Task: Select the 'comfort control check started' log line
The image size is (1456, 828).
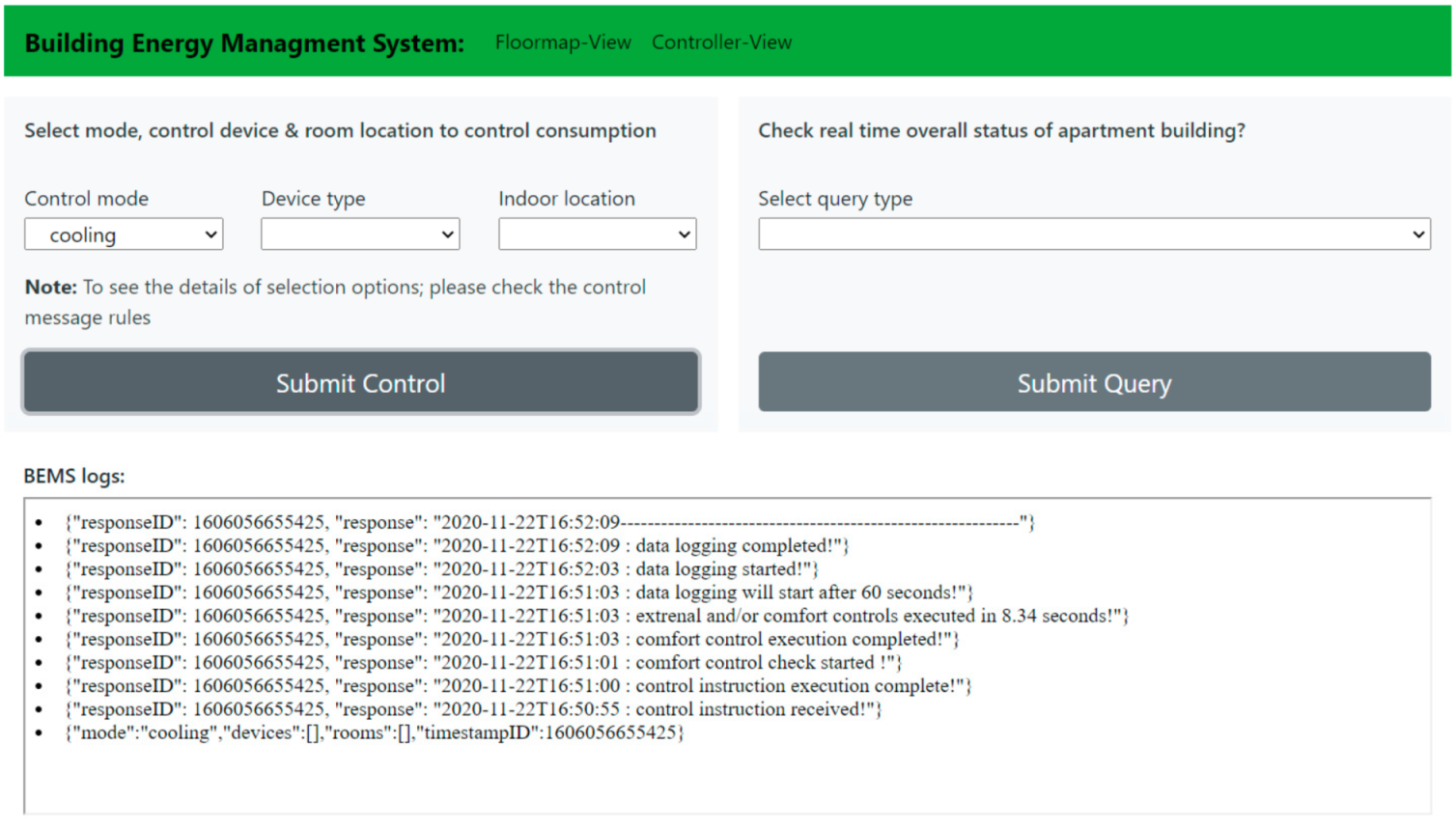Action: (483, 662)
